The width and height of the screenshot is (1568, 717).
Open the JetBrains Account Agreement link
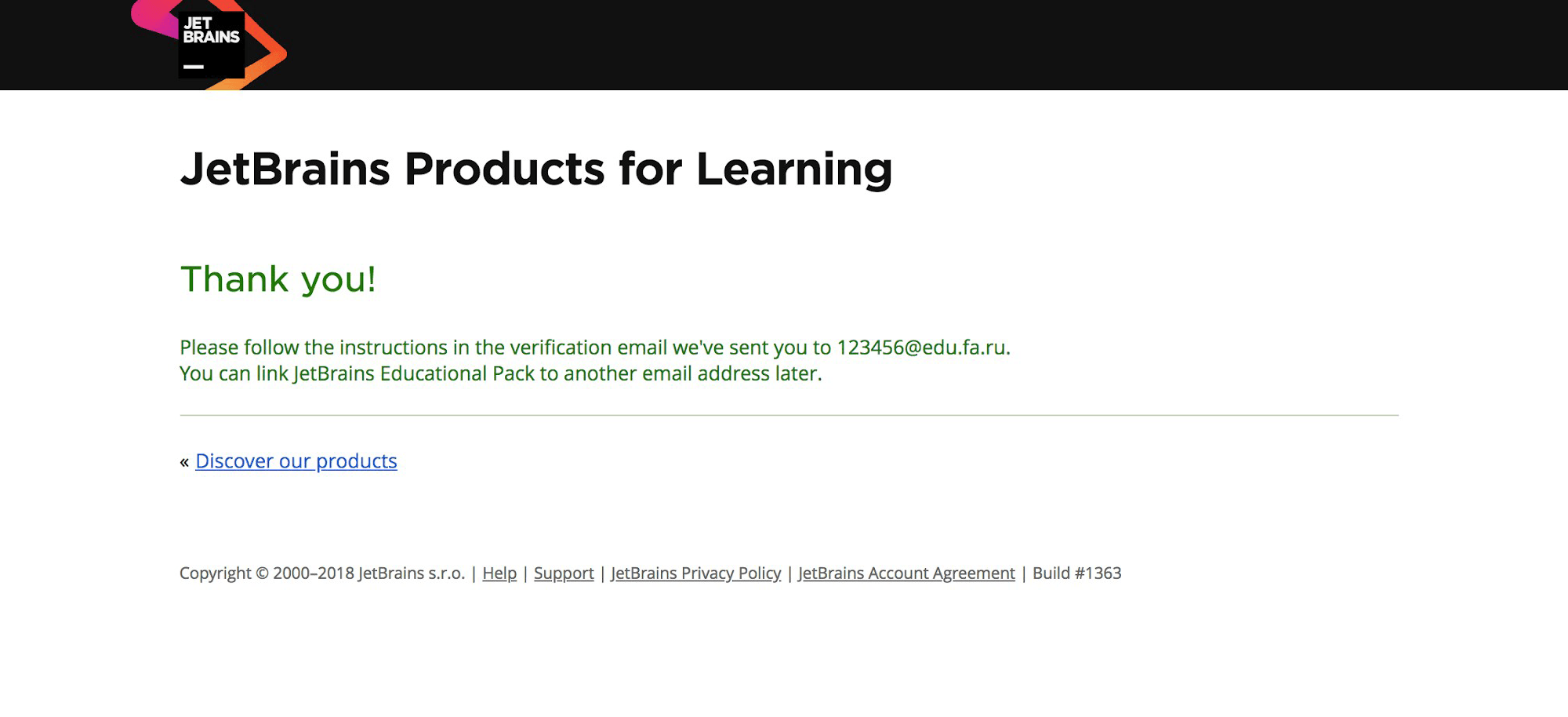[906, 573]
